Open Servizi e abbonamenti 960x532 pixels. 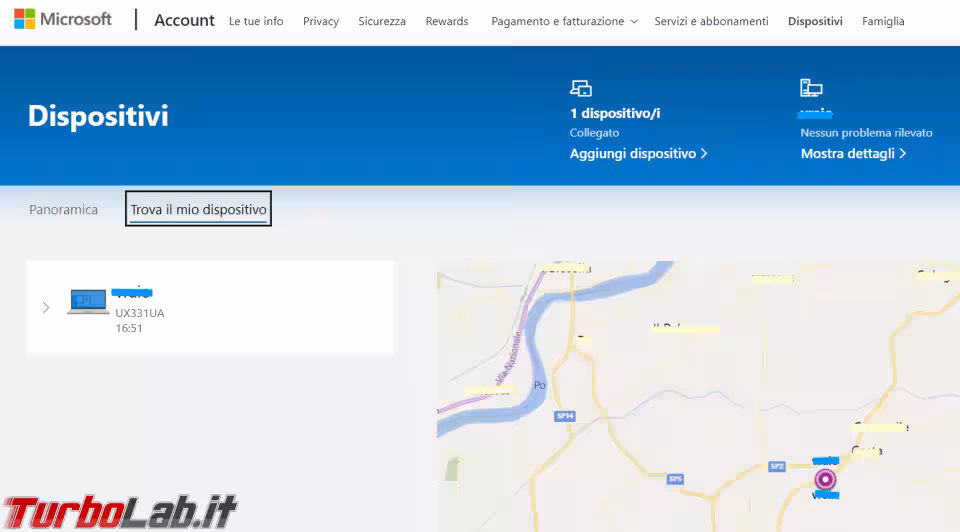point(711,21)
